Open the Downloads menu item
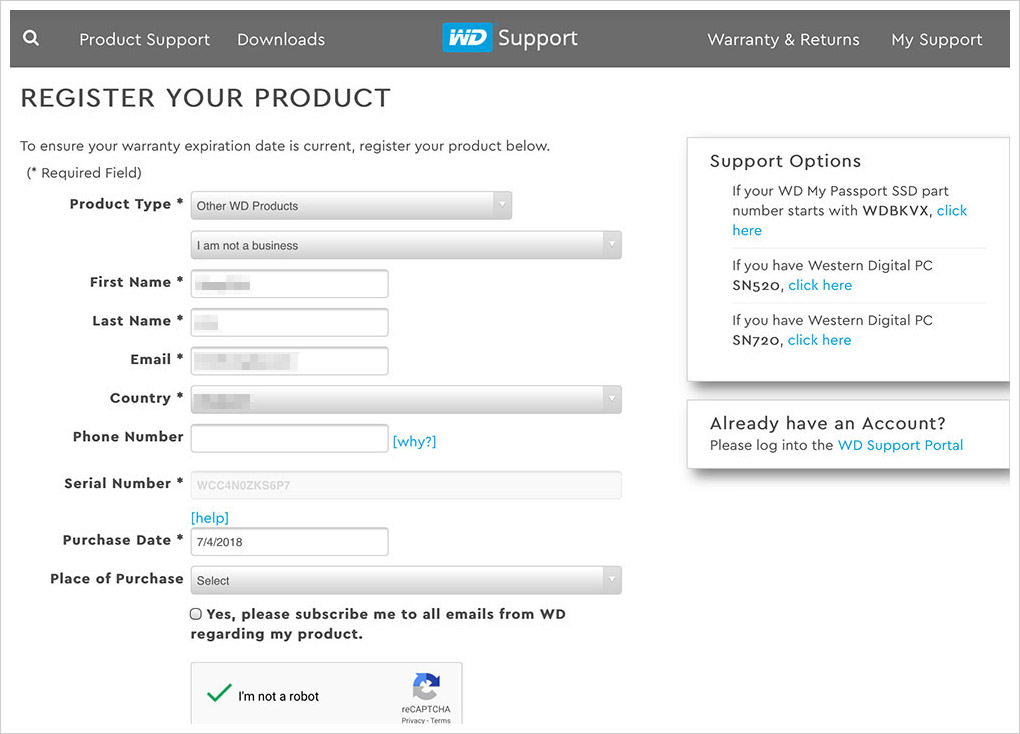The height and width of the screenshot is (734, 1020). pos(281,39)
